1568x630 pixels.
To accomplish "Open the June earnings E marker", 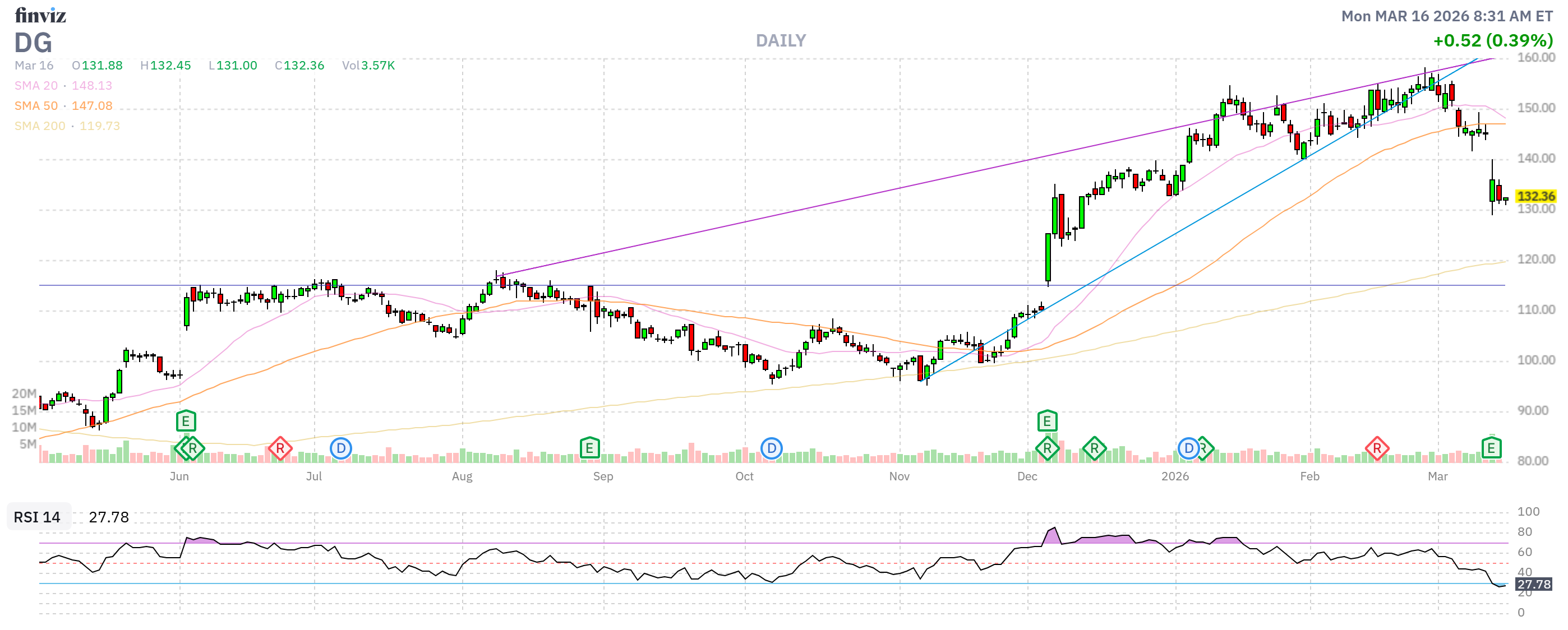I will click(186, 421).
